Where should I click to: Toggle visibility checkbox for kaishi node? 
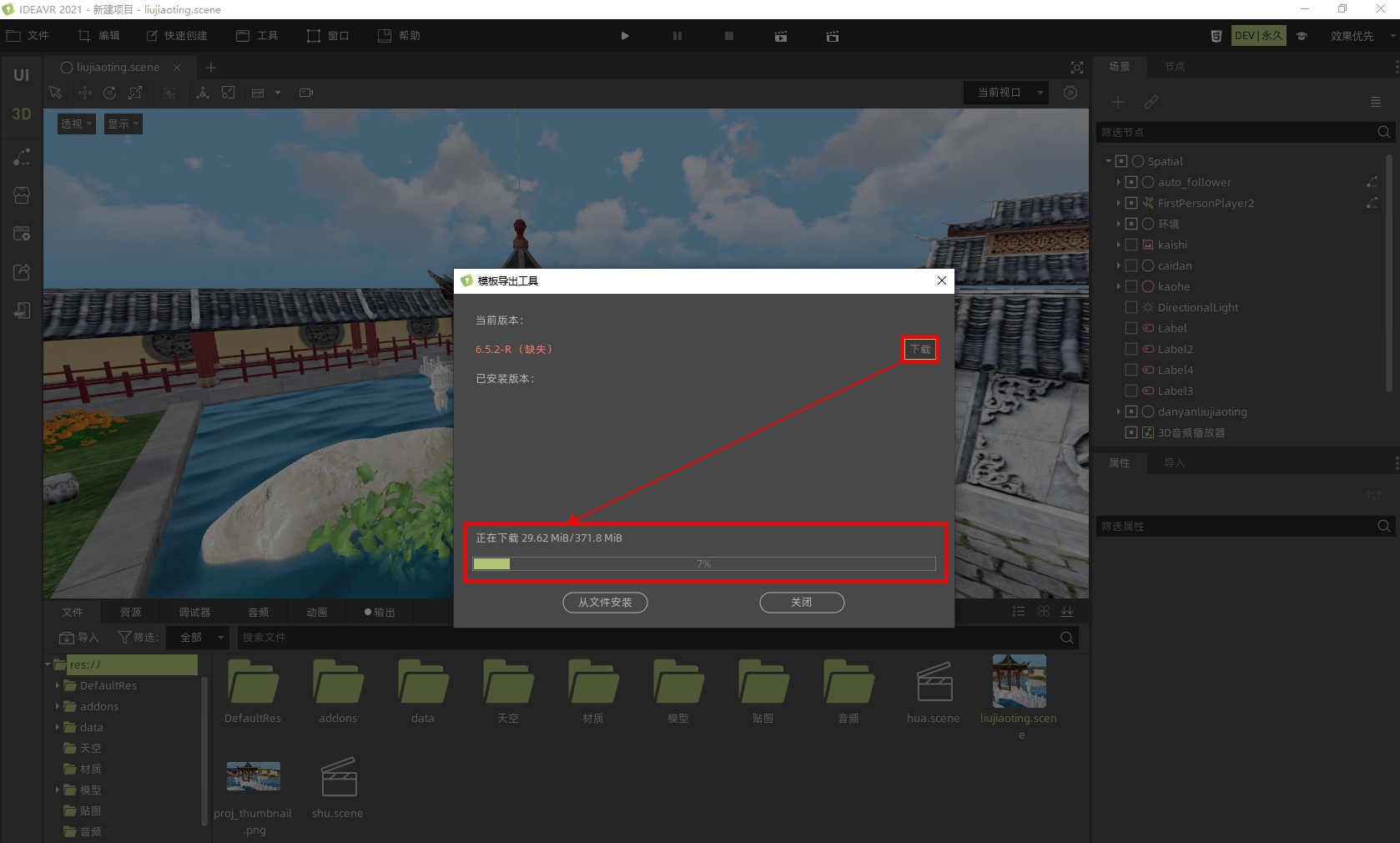click(x=1131, y=245)
